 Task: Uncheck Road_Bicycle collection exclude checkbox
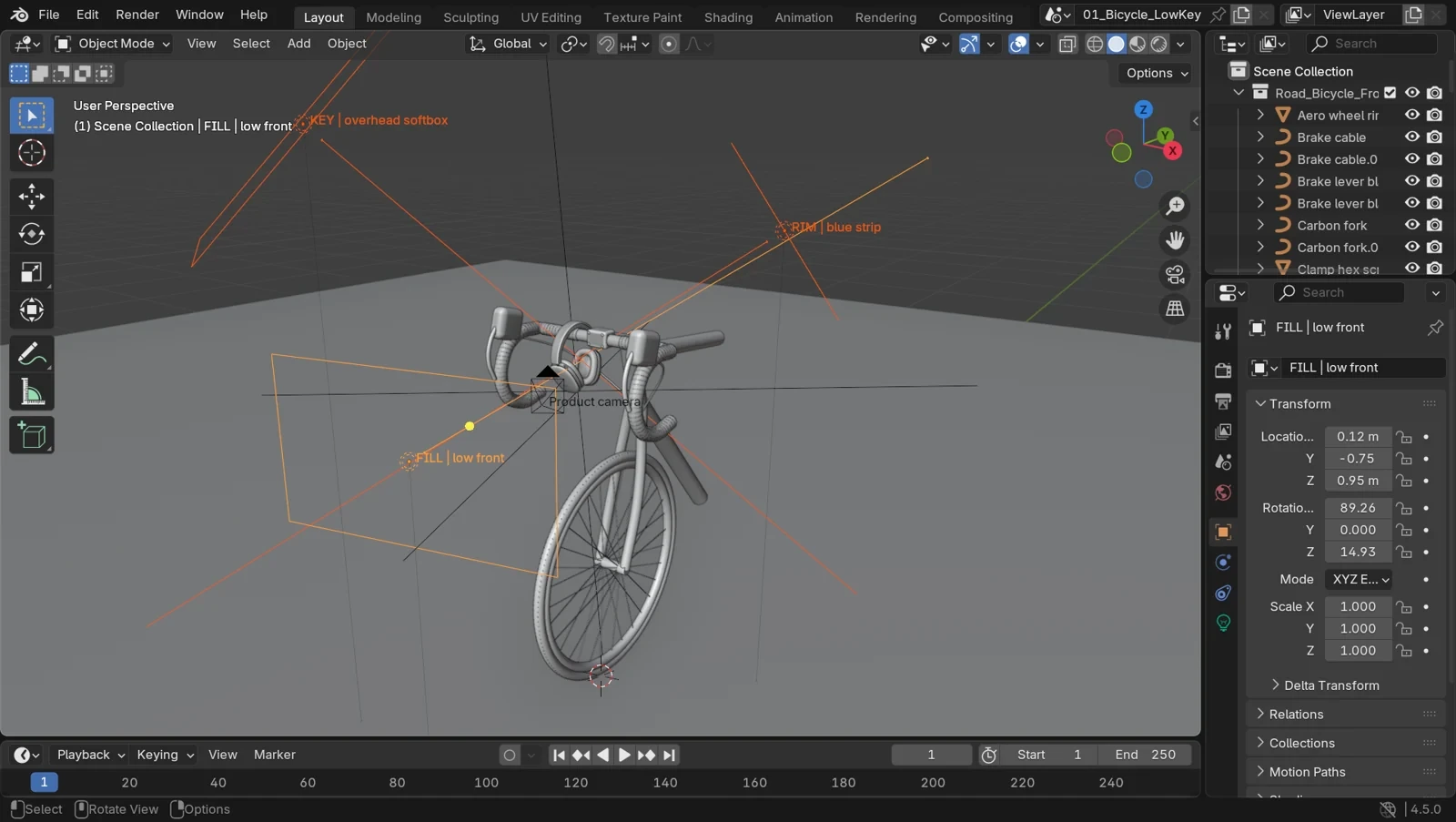tap(1390, 93)
